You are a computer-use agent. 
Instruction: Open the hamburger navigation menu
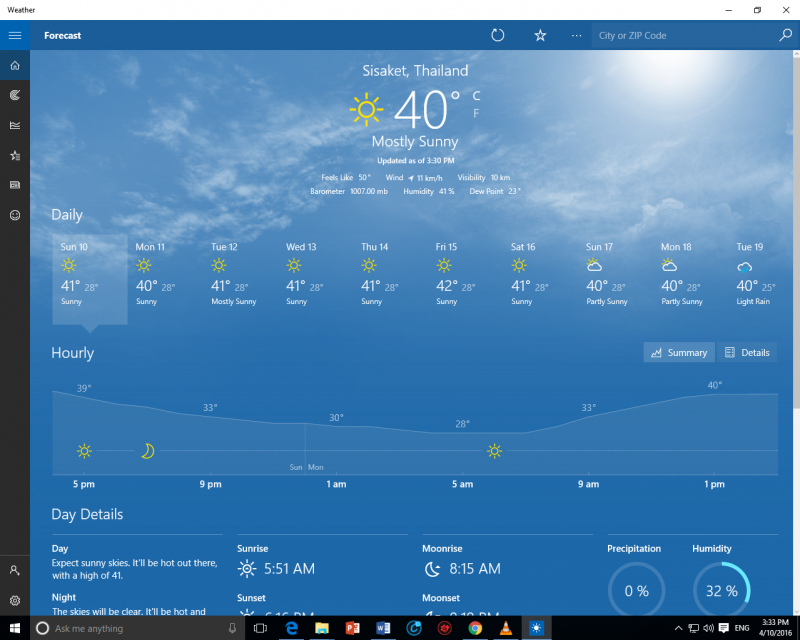point(15,35)
